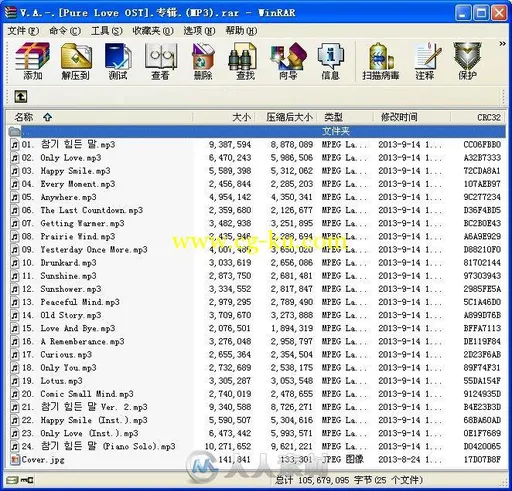Click the status bar key/lock icon
Image resolution: width=512 pixels, height=491 pixels.
tap(27, 480)
